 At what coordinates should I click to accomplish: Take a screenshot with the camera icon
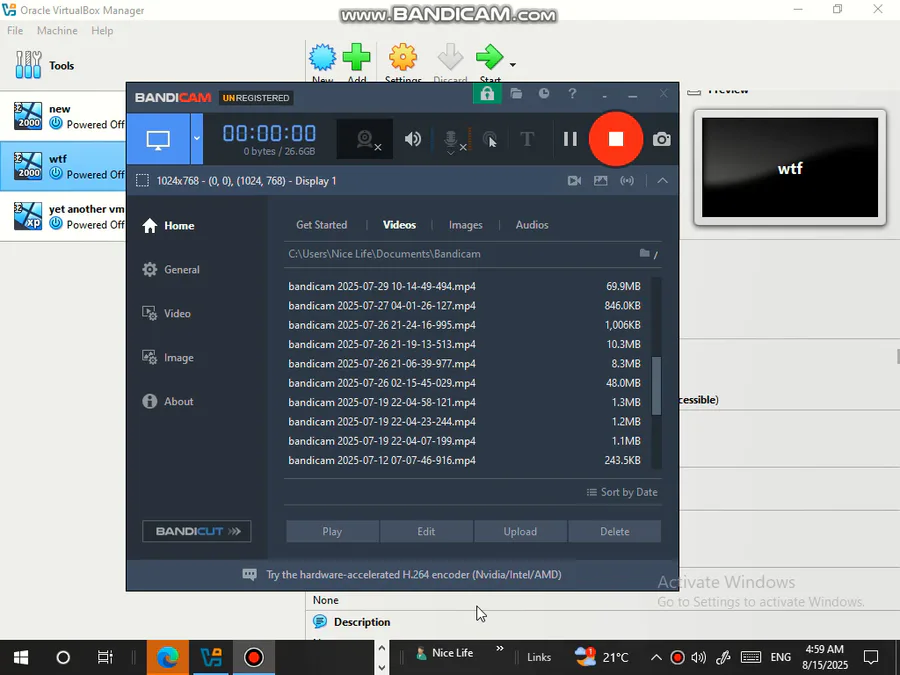coord(661,139)
